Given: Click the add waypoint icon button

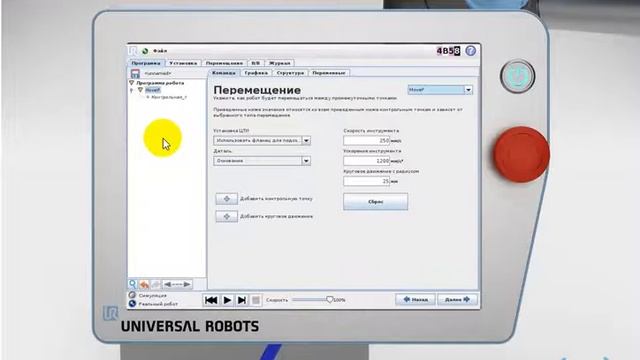Looking at the screenshot, I should (227, 199).
